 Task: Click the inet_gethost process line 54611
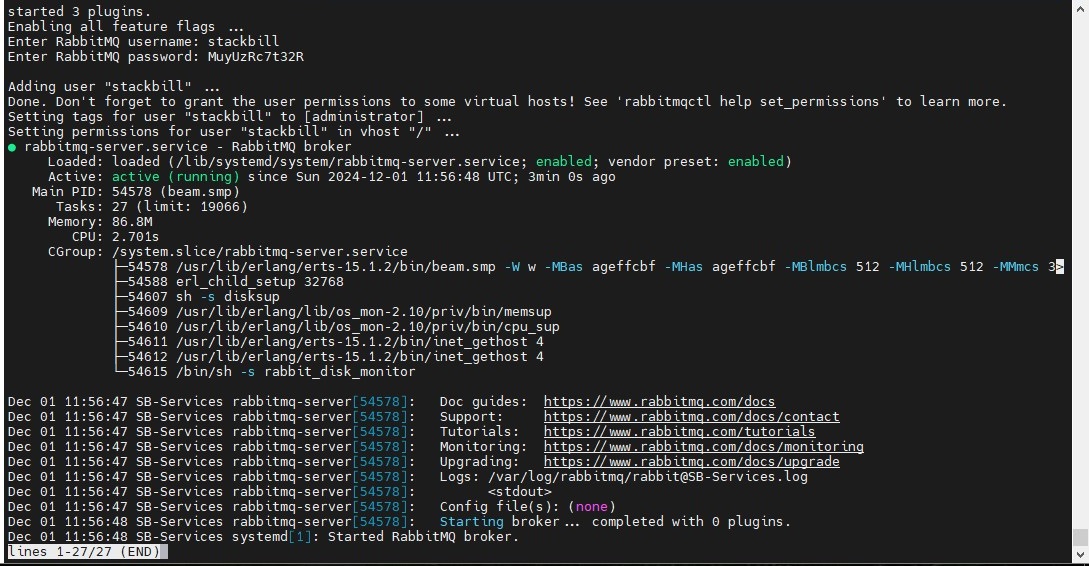coord(335,342)
